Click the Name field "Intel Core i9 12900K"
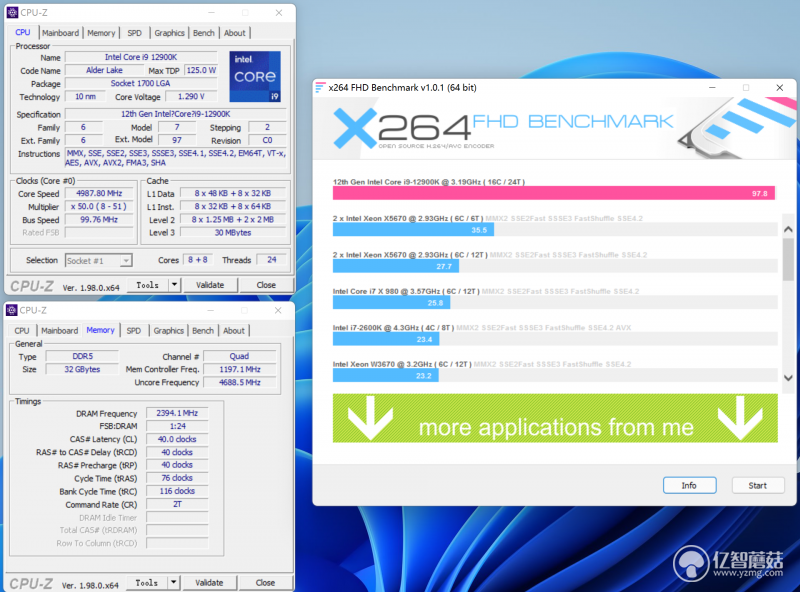The height and width of the screenshot is (592, 800). 141,57
